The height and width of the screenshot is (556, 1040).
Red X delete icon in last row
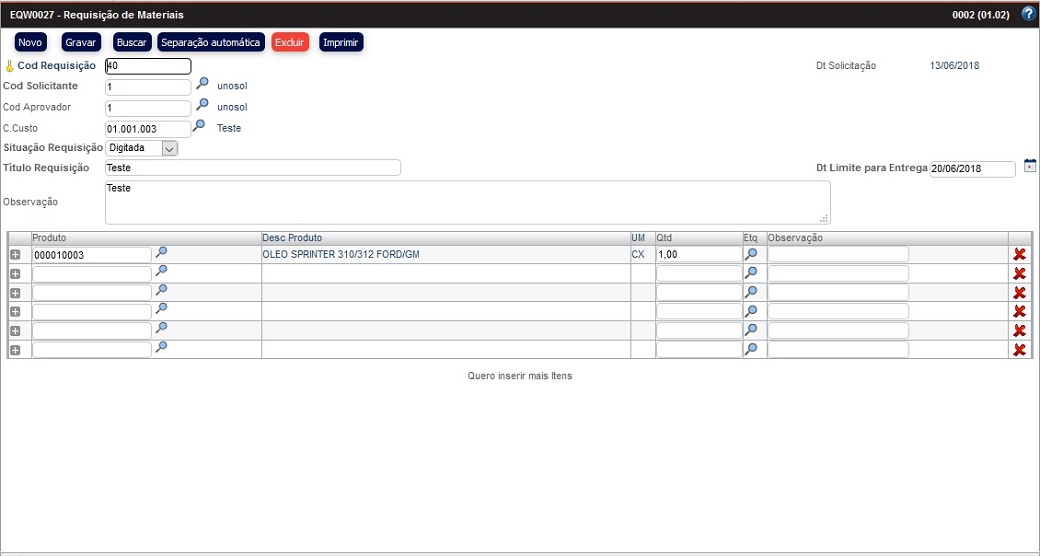tap(1020, 350)
